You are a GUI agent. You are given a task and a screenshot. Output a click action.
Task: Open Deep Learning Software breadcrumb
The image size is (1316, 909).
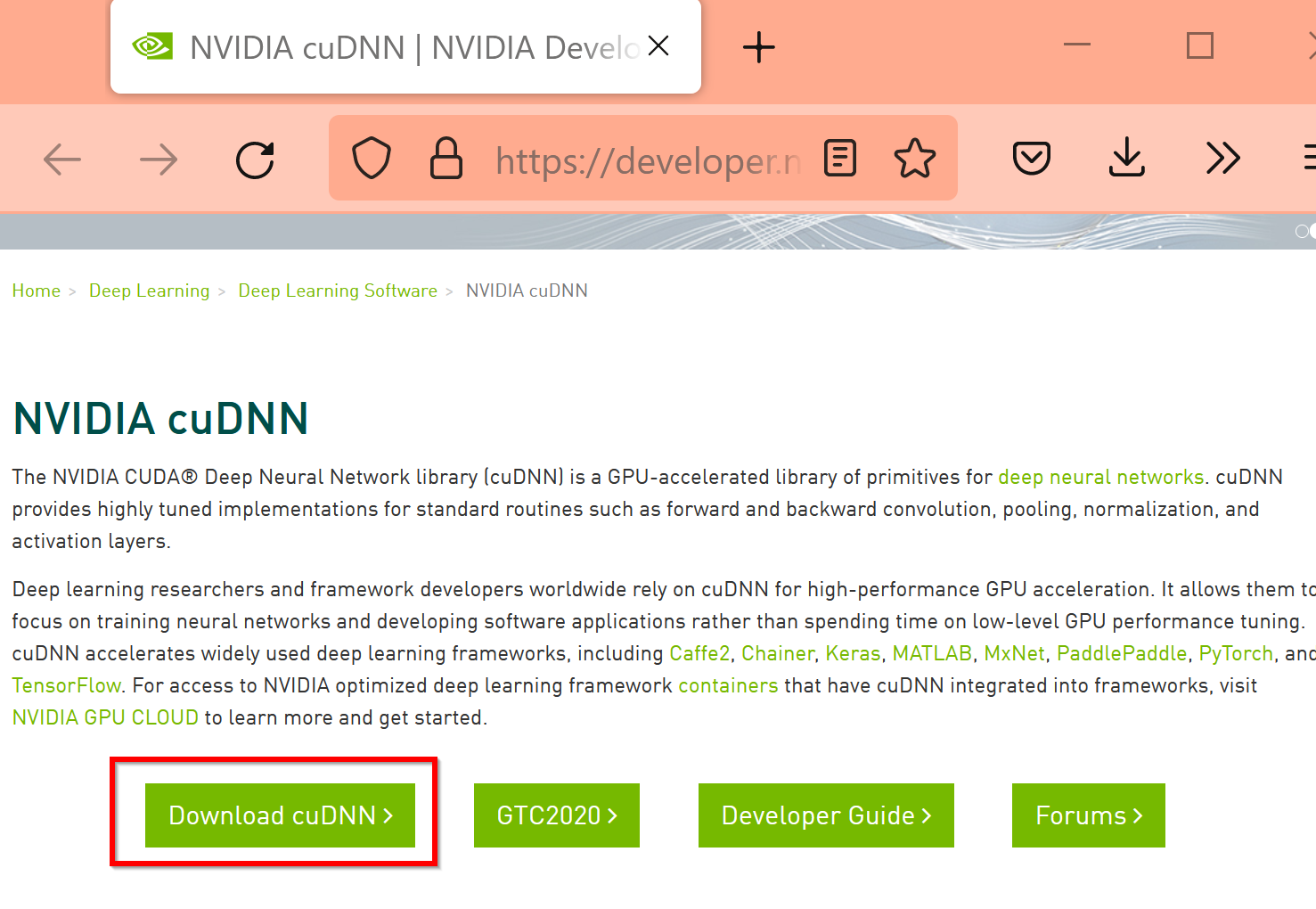338,291
